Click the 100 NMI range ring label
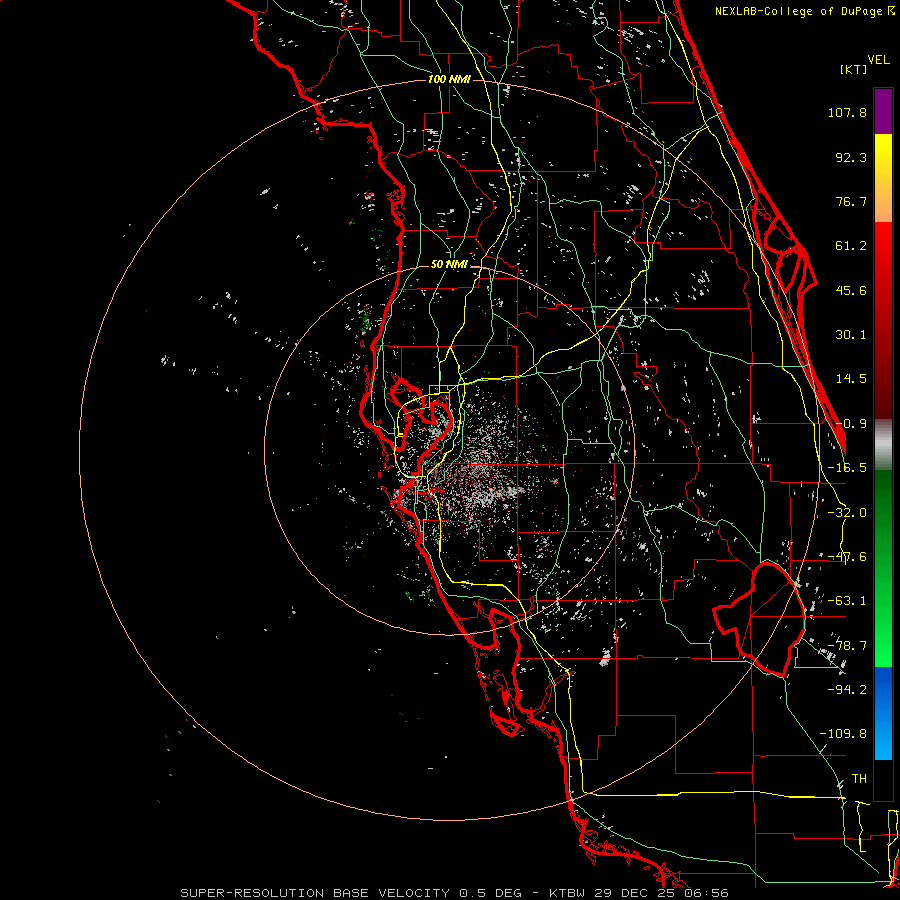Image resolution: width=900 pixels, height=900 pixels. pos(449,79)
